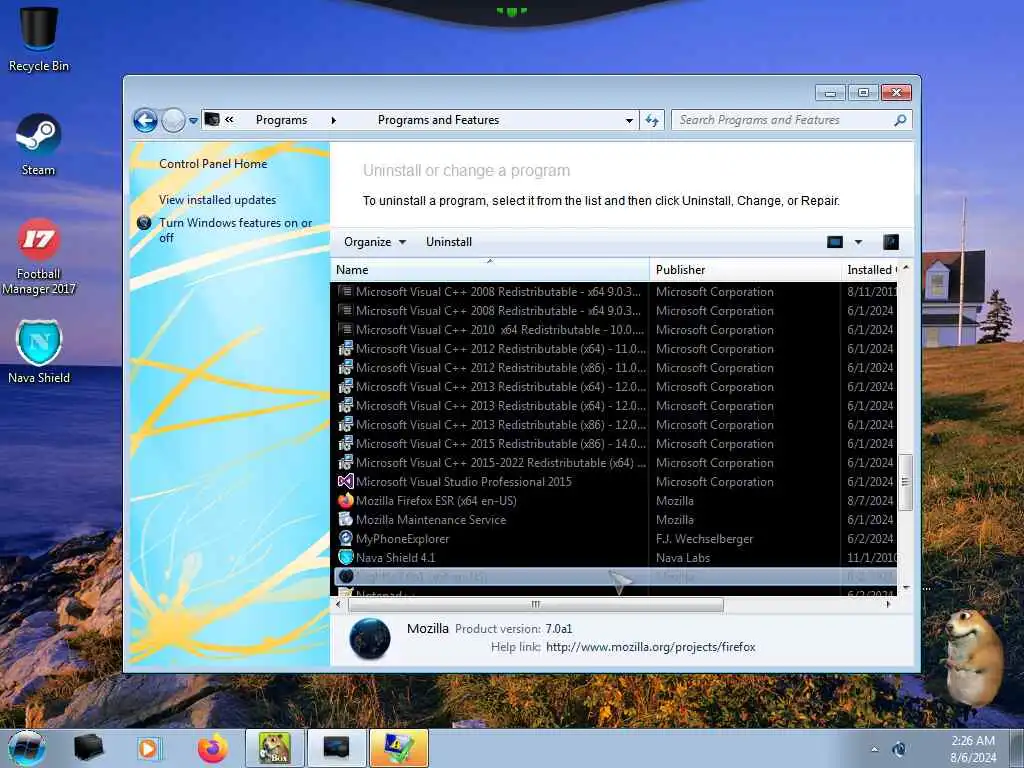1024x768 pixels.
Task: Click the Mozilla Firefox ESR row icon
Action: pos(345,500)
